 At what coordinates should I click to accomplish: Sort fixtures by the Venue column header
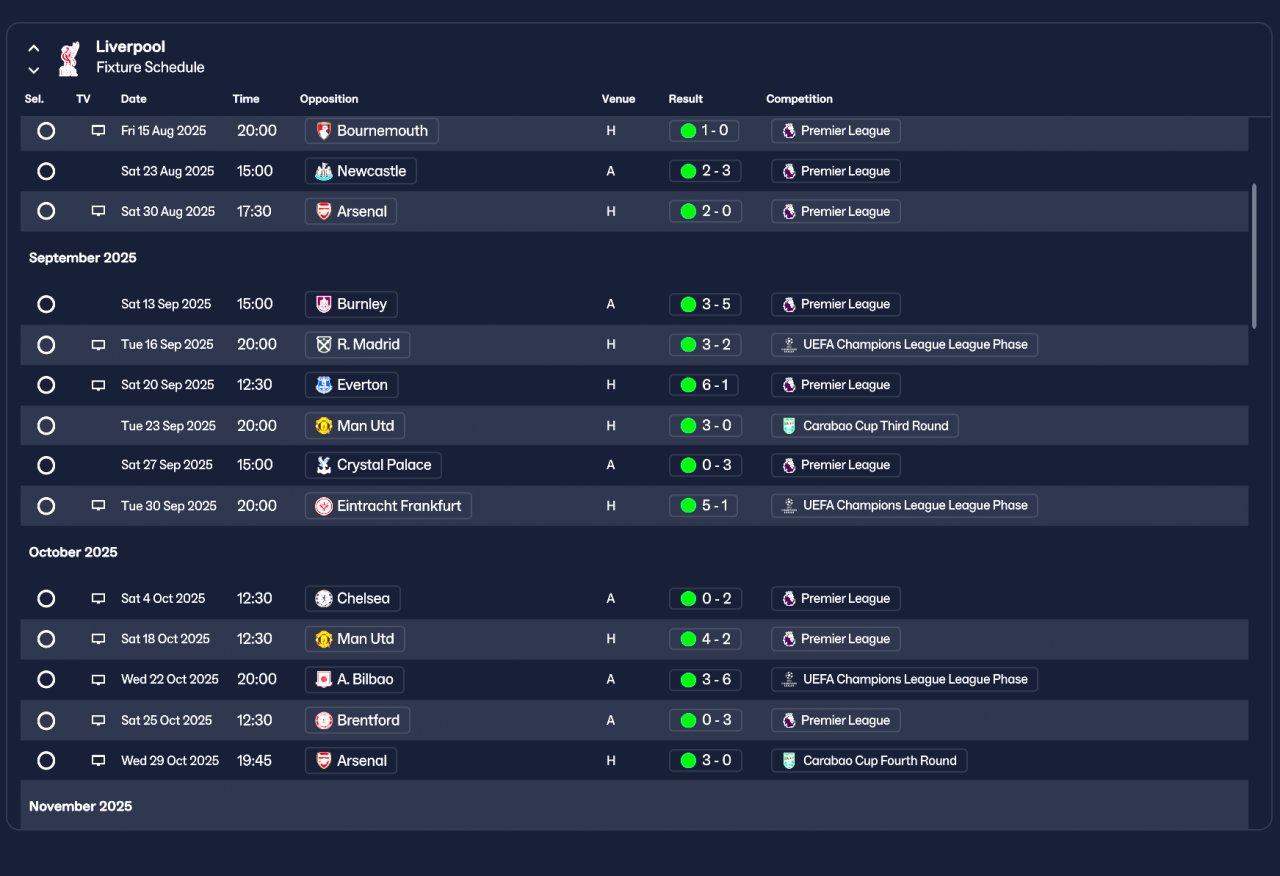tap(618, 99)
